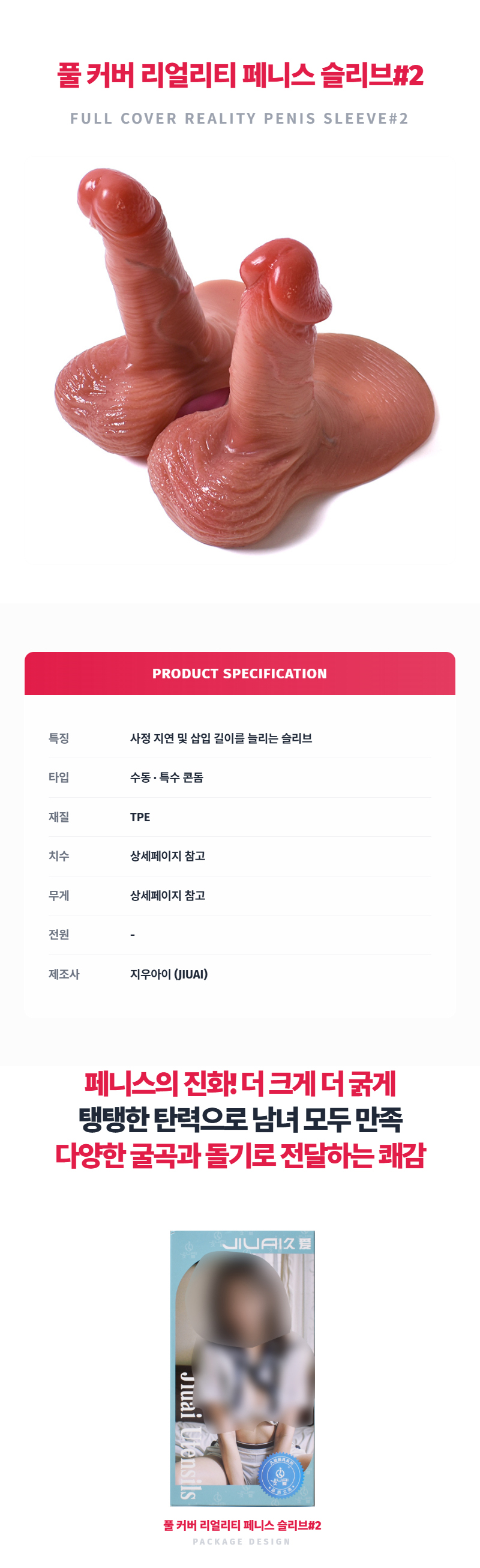Click the JIUAI logo on the package
480x1568 pixels.
click(266, 1244)
